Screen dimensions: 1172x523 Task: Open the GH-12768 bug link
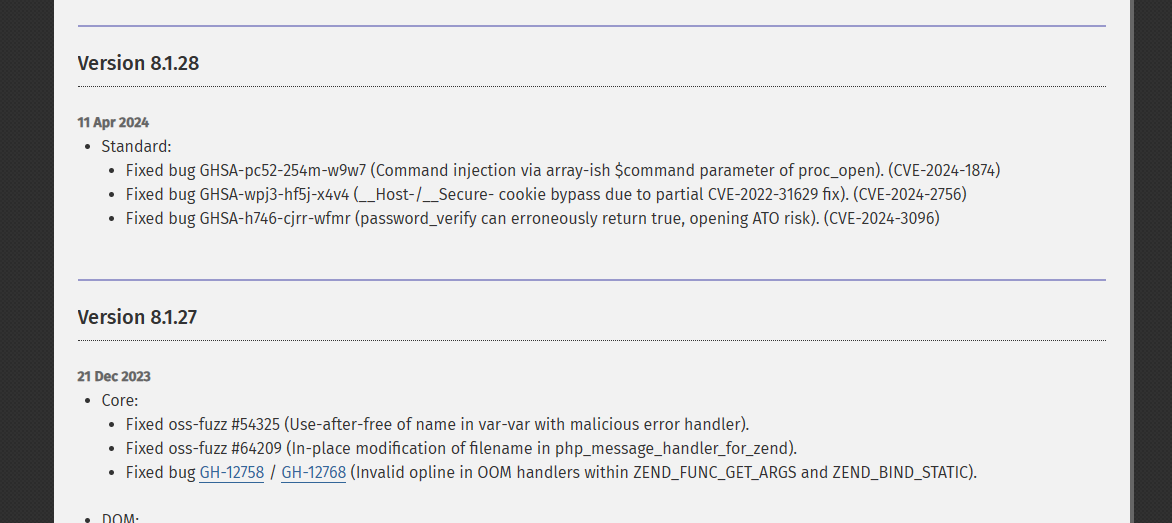[x=313, y=472]
